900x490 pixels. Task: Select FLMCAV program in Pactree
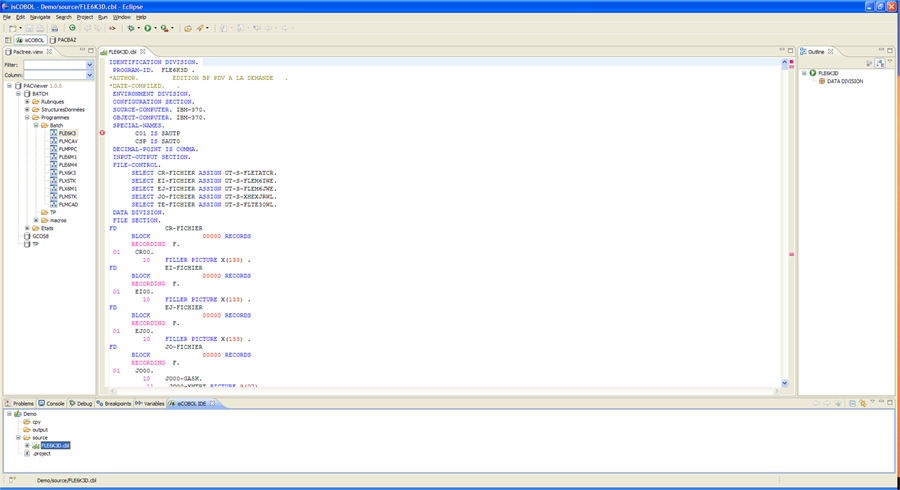(x=68, y=141)
